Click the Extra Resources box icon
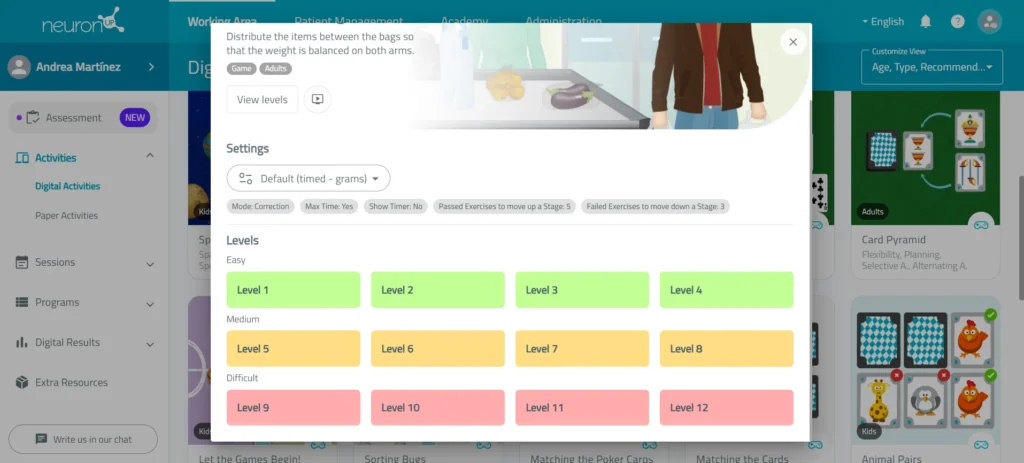 tap(22, 382)
